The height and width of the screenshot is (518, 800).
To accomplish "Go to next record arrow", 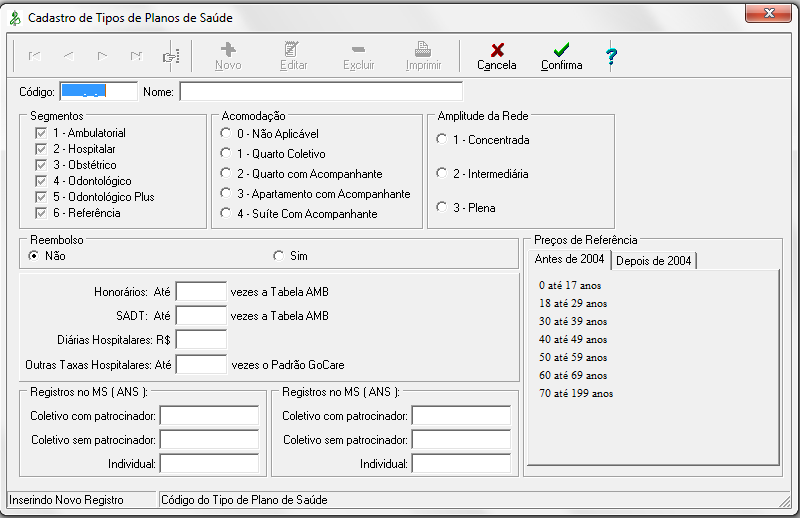I will coord(103,56).
